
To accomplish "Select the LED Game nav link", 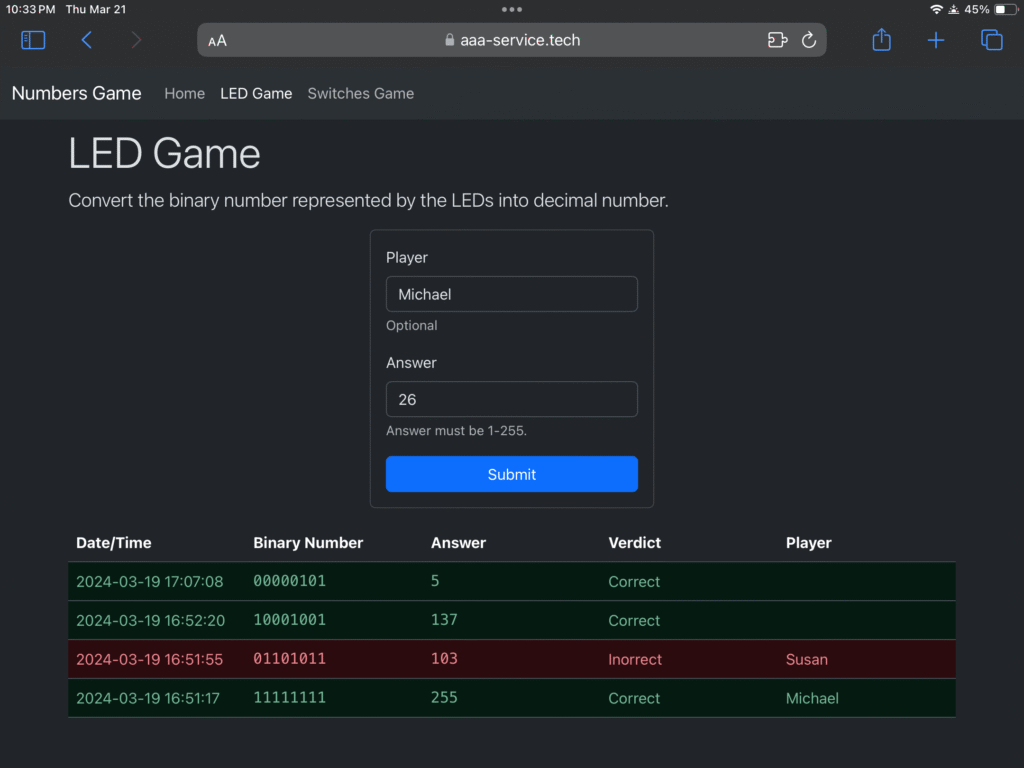I will pyautogui.click(x=256, y=93).
